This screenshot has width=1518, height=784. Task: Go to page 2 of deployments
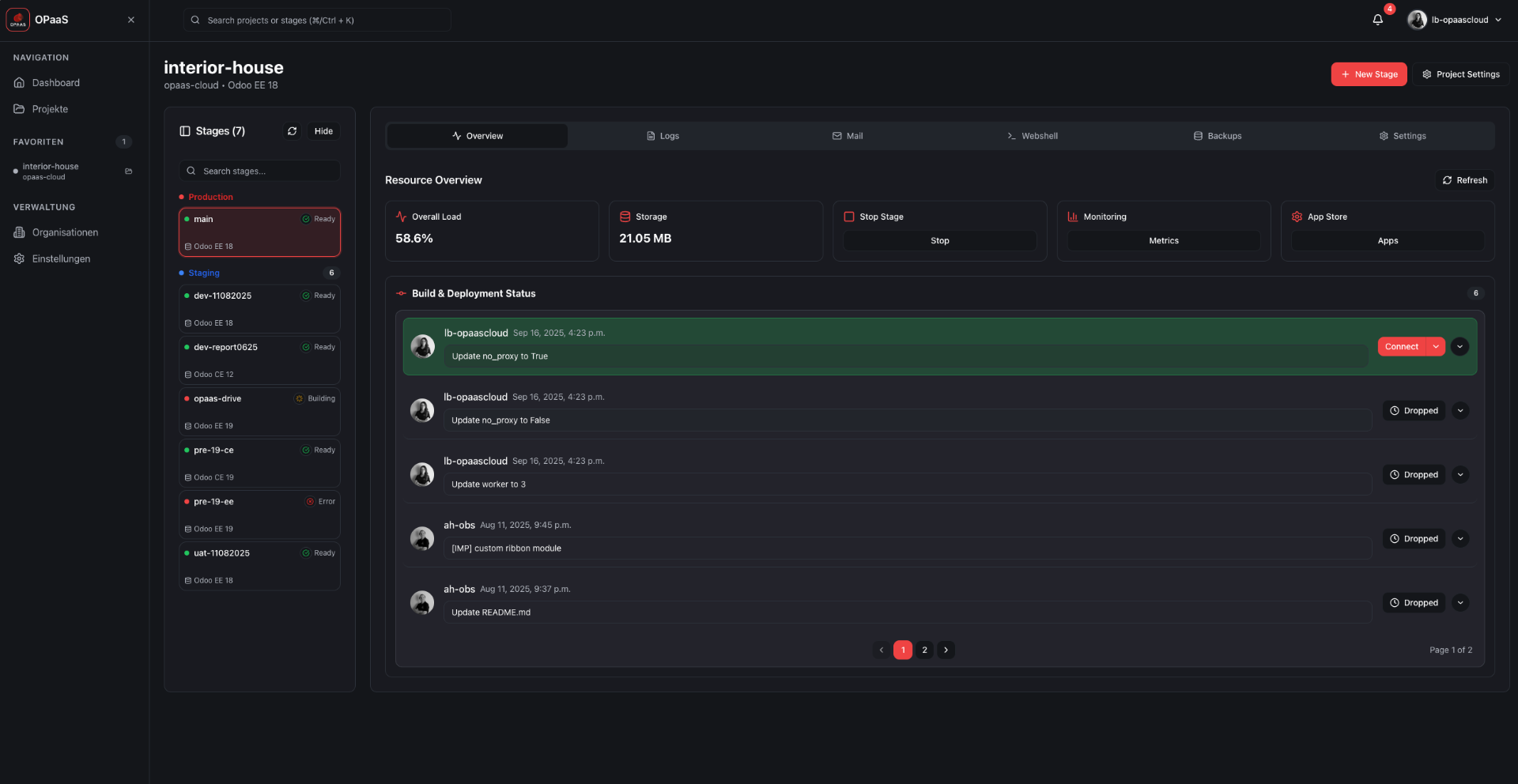tap(924, 650)
